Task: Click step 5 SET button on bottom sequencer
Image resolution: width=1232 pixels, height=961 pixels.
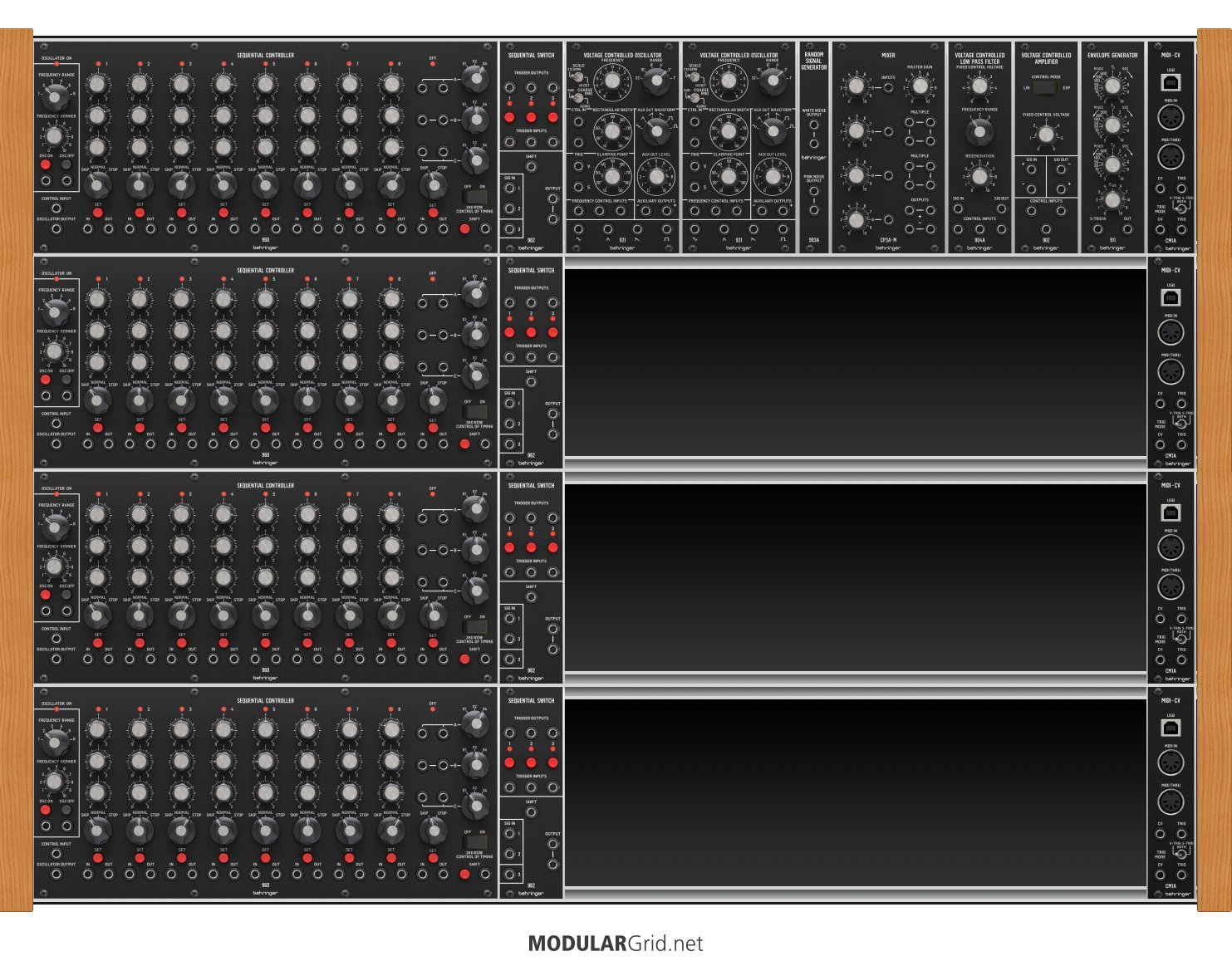Action: pos(266,859)
